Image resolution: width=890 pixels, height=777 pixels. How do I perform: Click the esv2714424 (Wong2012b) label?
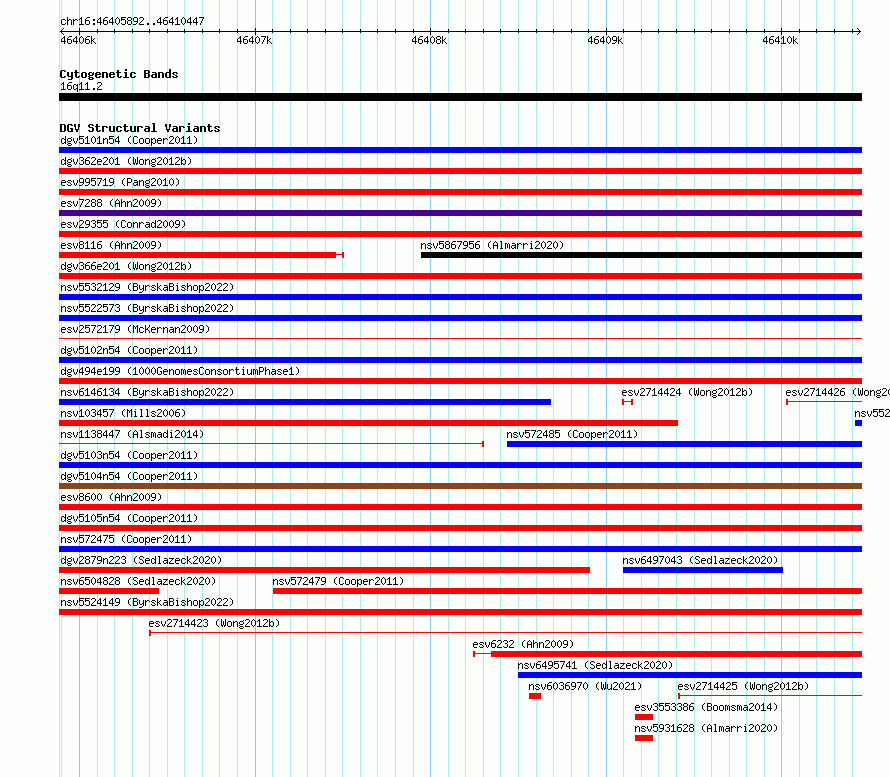point(687,392)
